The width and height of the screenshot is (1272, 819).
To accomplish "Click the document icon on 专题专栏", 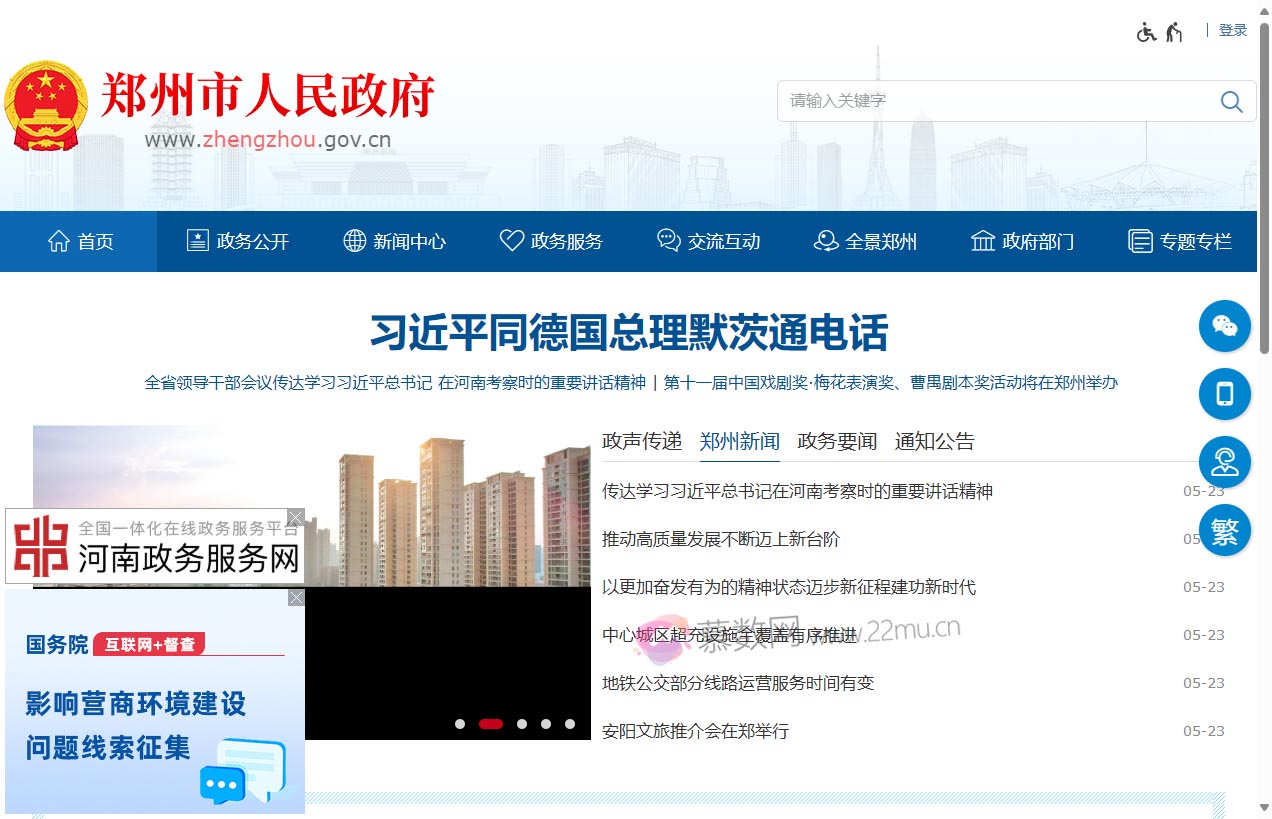I will [1139, 240].
